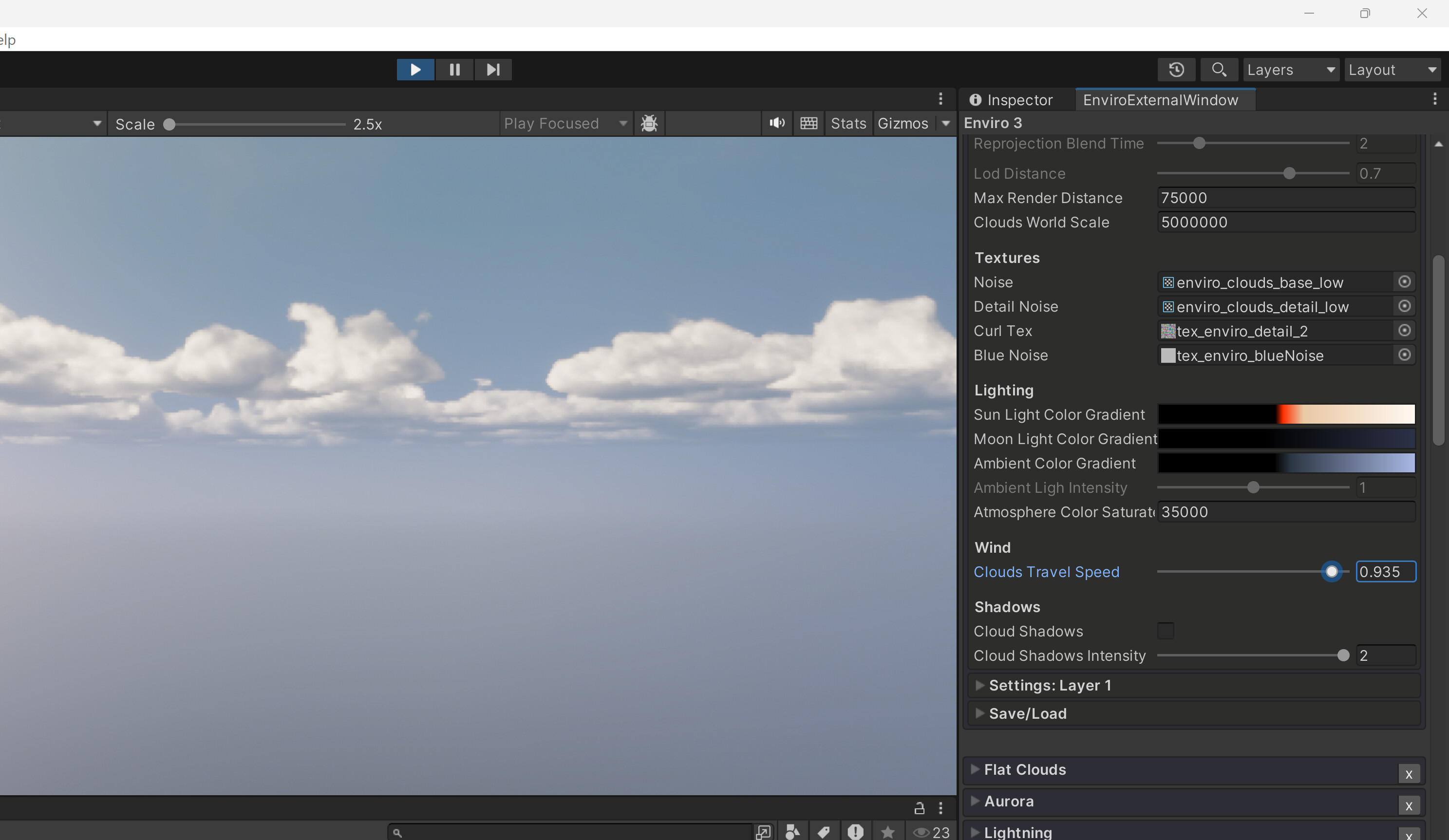Open the Layers dropdown

[1290, 70]
